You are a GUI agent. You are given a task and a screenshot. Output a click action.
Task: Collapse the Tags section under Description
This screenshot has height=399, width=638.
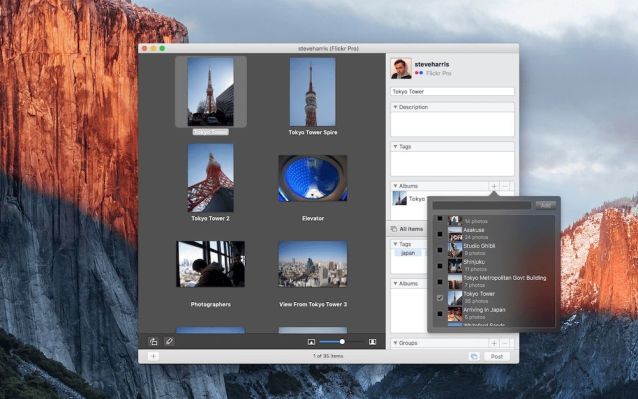pyautogui.click(x=395, y=146)
